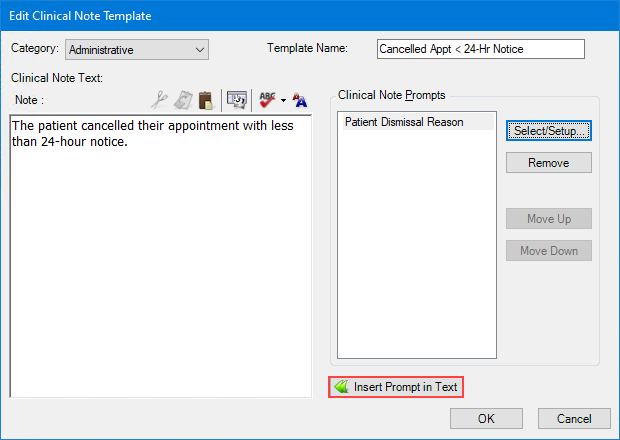Viewport: 620px width, 440px height.
Task: Run spell check with ABC icon
Action: pyautogui.click(x=267, y=99)
